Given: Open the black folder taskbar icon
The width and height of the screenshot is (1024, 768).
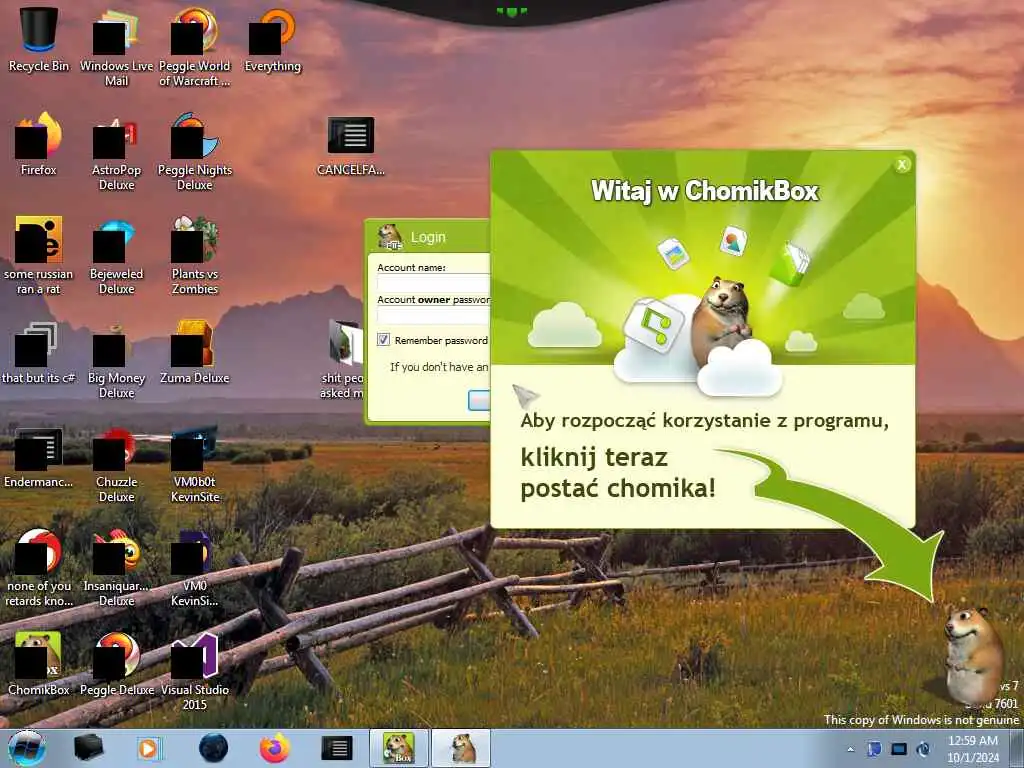Looking at the screenshot, I should pyautogui.click(x=88, y=748).
